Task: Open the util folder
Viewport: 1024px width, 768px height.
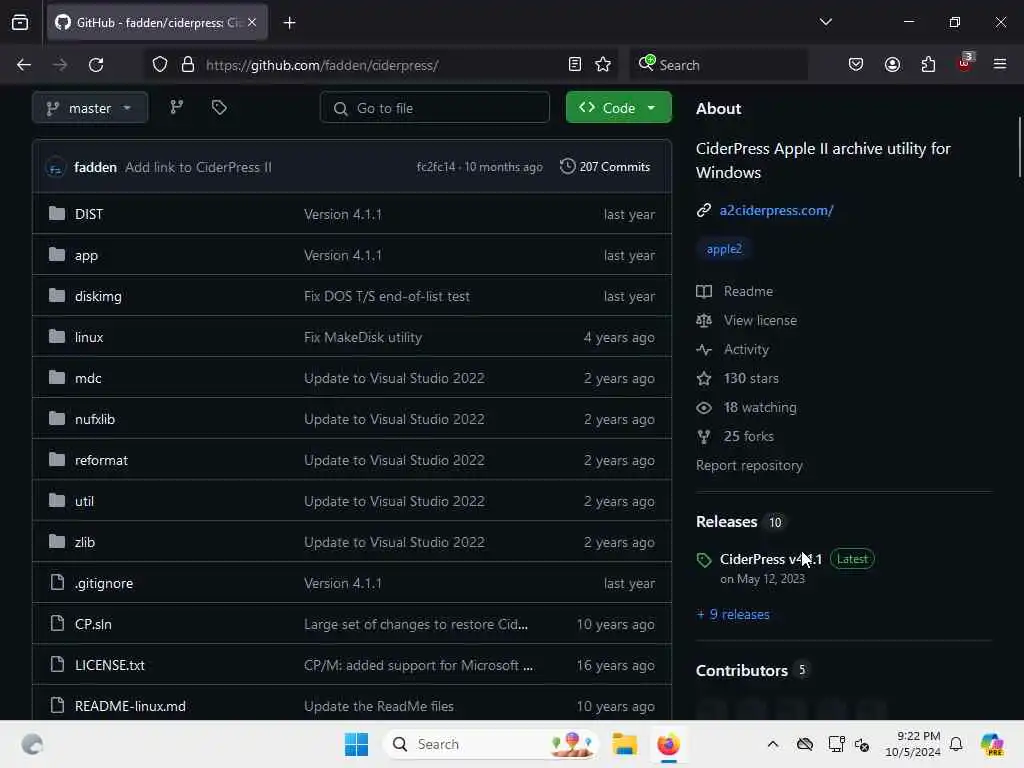Action: click(x=84, y=502)
